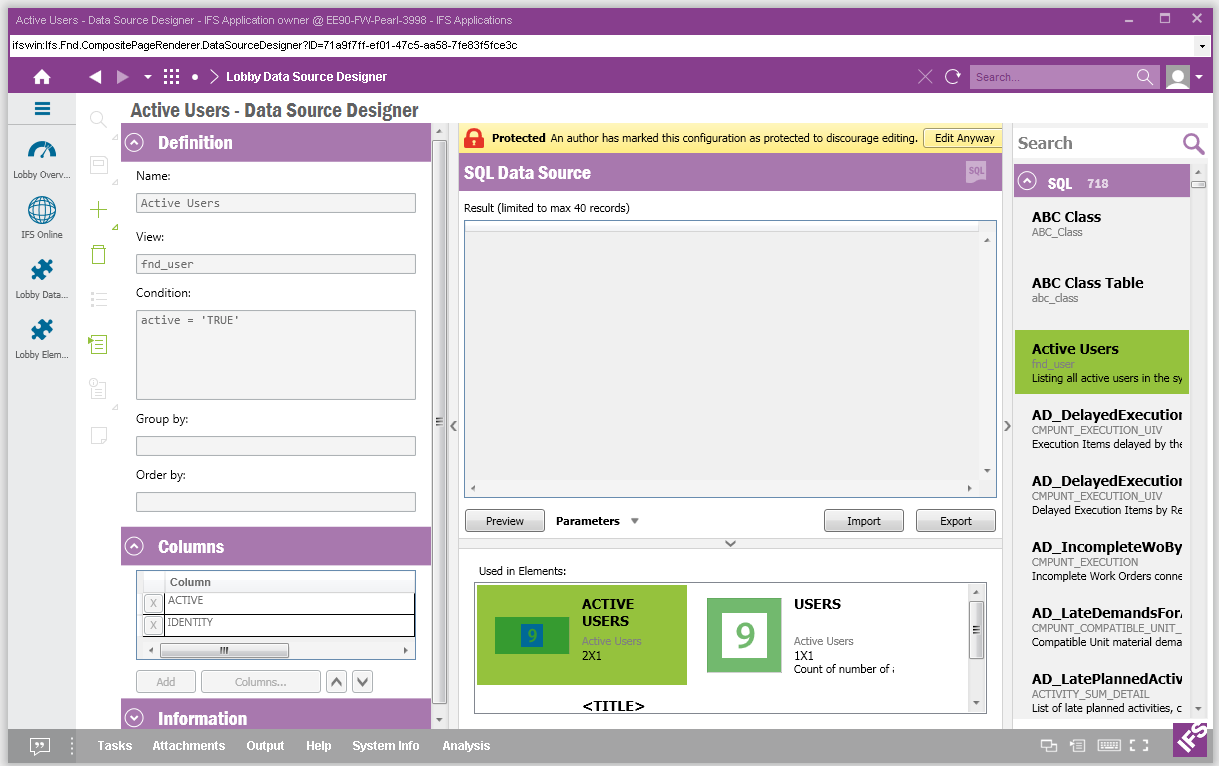Refresh the page using reload icon
The height and width of the screenshot is (766, 1219).
pyautogui.click(x=953, y=77)
